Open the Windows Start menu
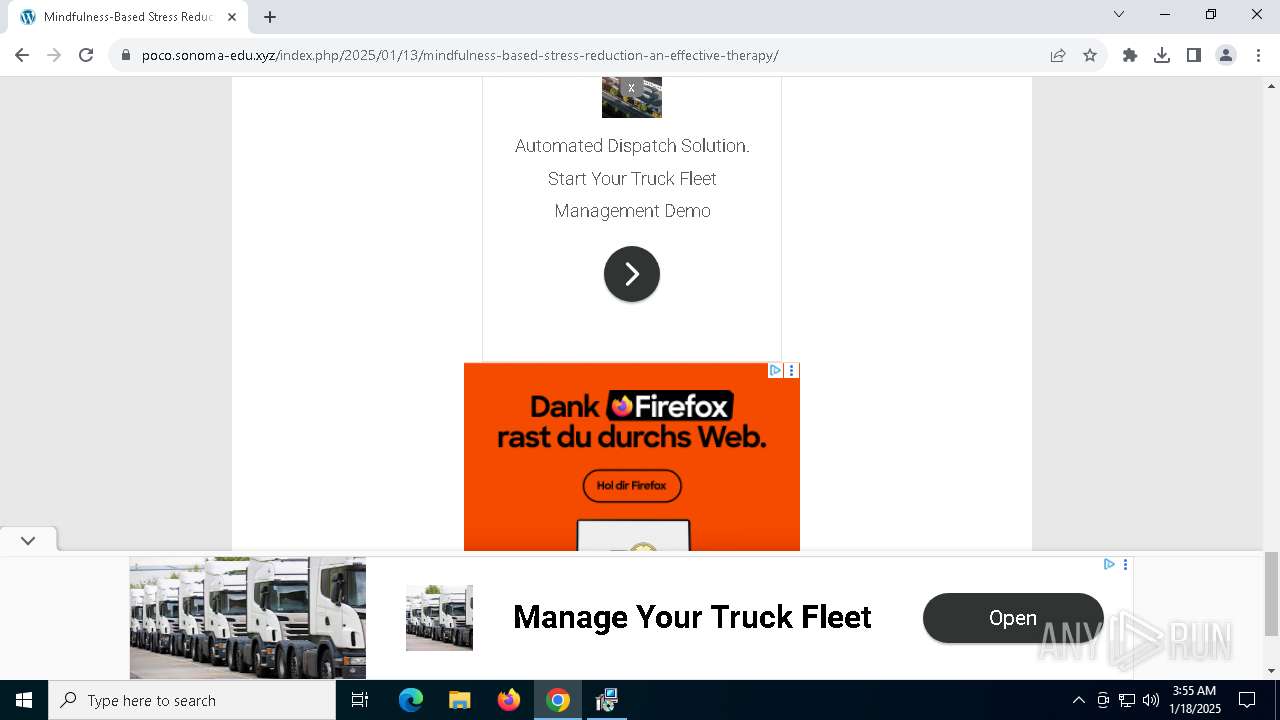 coord(24,700)
